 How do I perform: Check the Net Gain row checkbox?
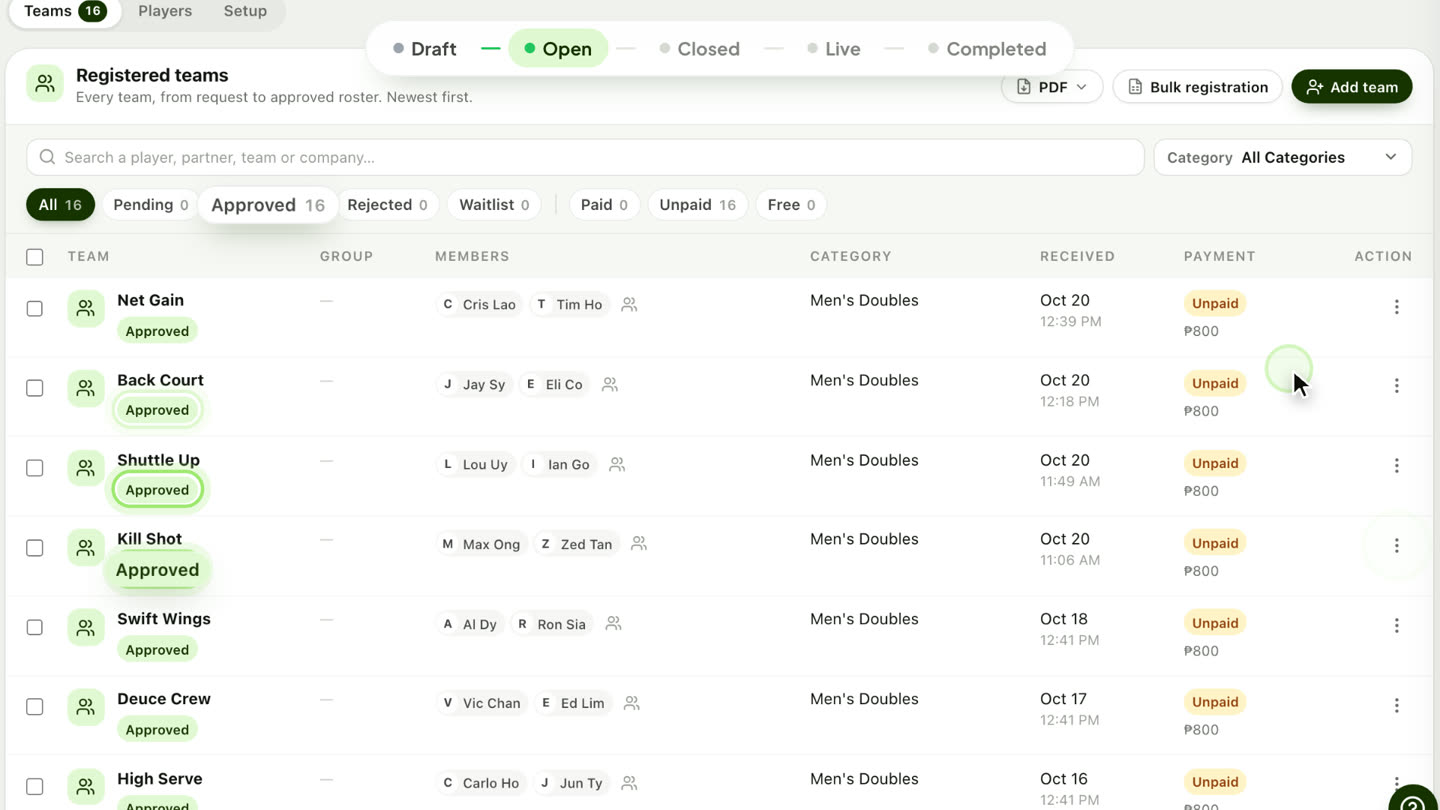pyautogui.click(x=35, y=308)
